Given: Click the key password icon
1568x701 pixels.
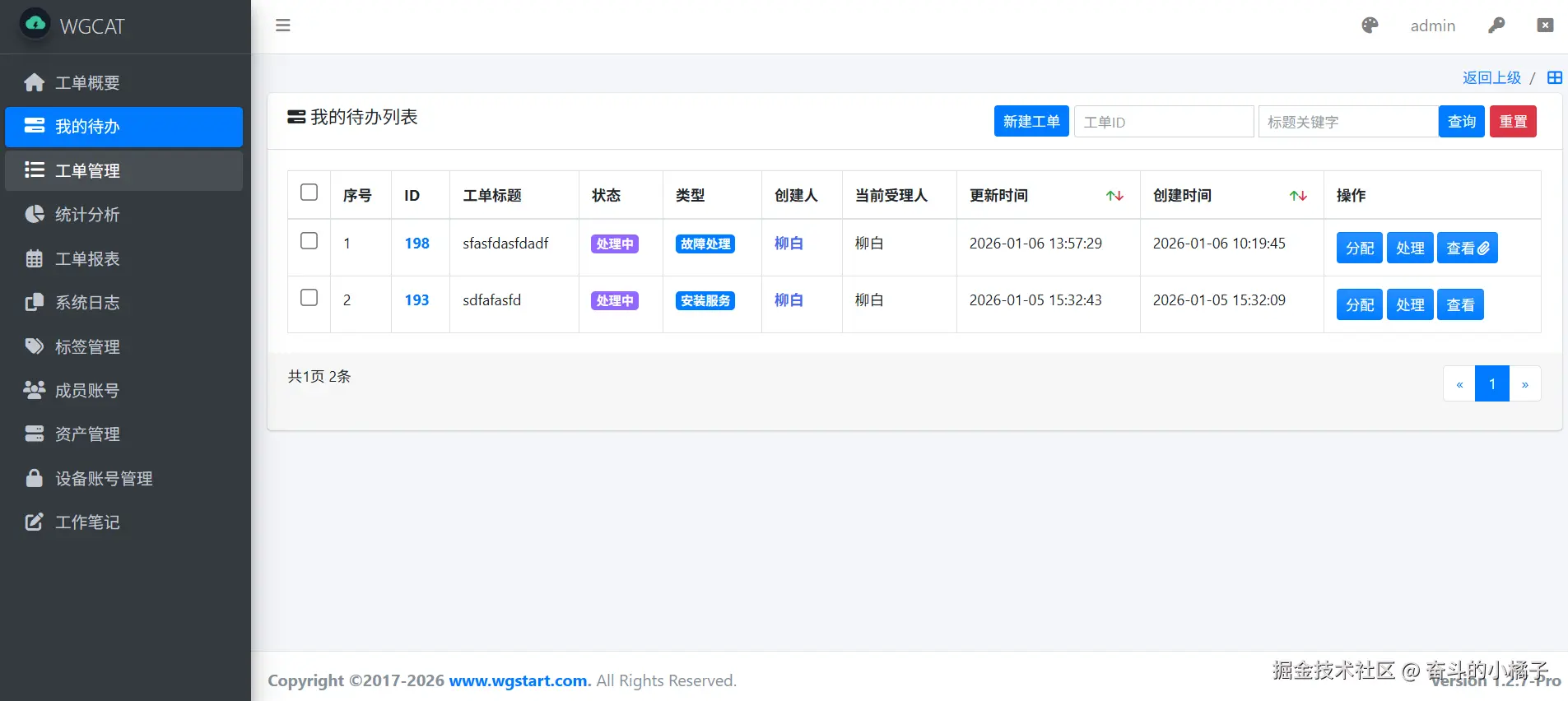Looking at the screenshot, I should [x=1496, y=26].
